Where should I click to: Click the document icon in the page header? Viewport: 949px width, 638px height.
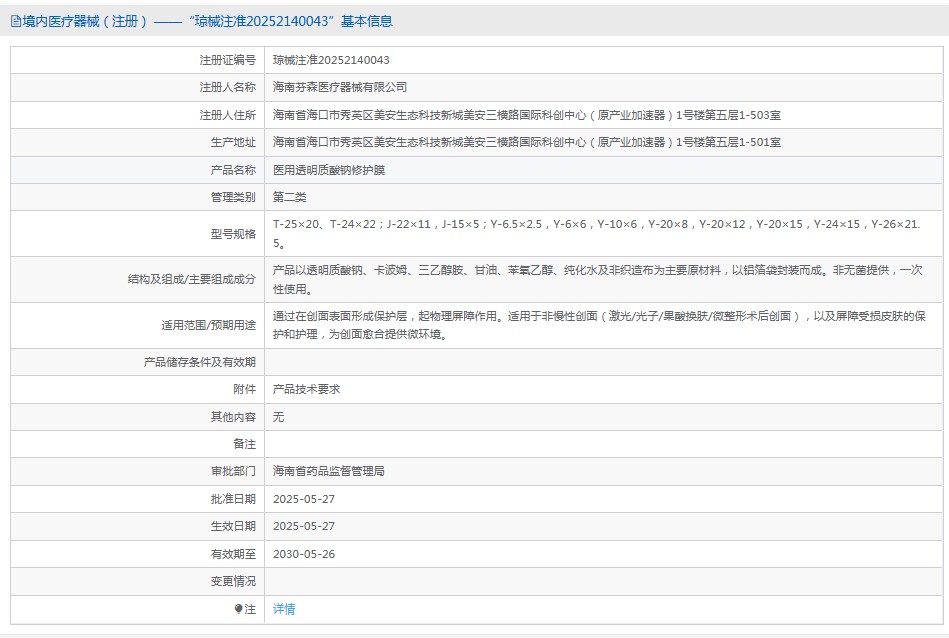pos(16,21)
